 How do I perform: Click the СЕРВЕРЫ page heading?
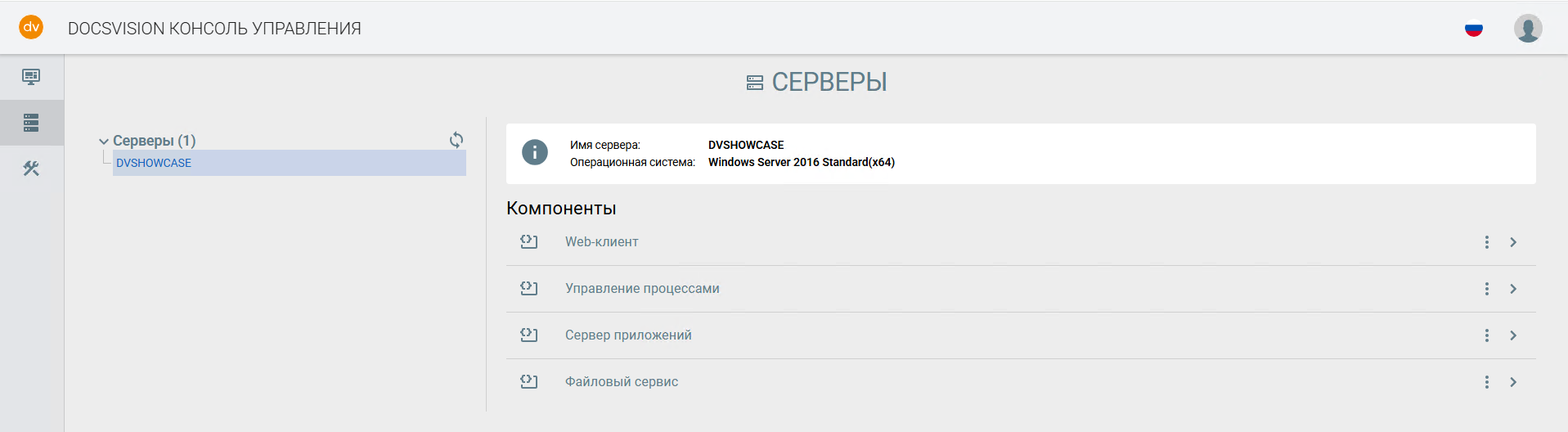pyautogui.click(x=829, y=82)
